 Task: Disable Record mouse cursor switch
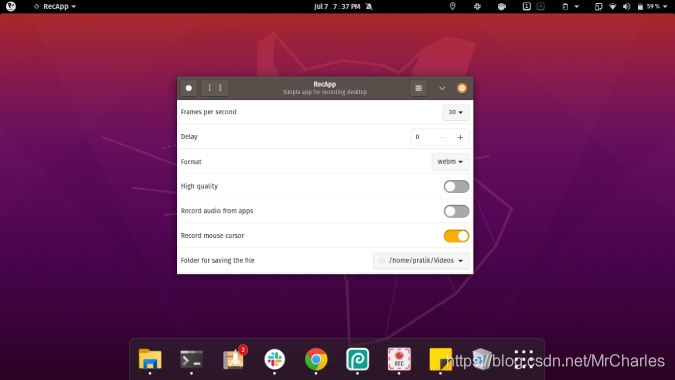tap(456, 236)
